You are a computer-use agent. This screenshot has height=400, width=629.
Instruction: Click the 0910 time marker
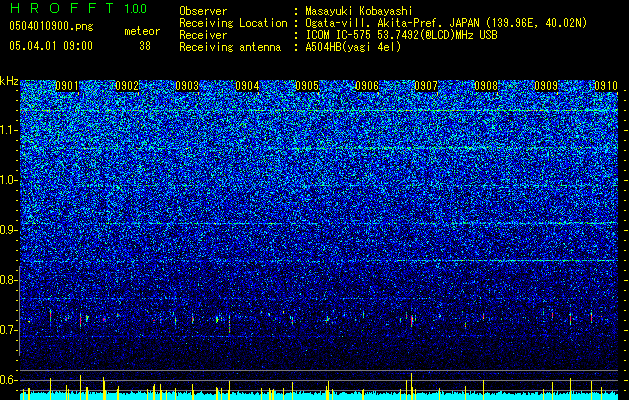click(x=606, y=86)
